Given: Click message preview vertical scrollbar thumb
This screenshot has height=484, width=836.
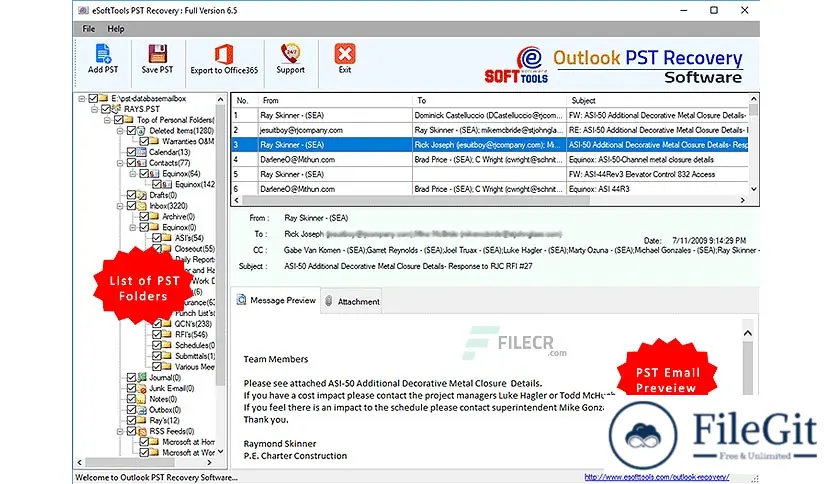Looking at the screenshot, I should [747, 366].
